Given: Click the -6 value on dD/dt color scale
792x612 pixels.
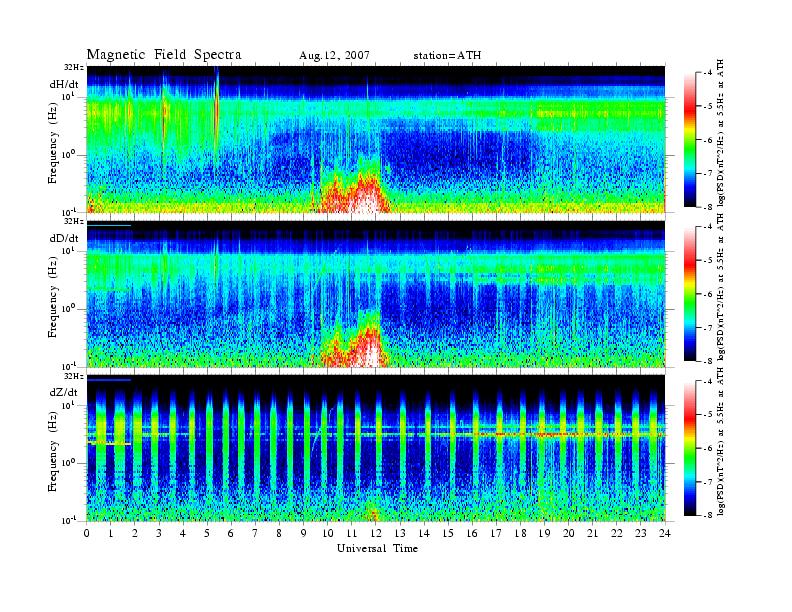Looking at the screenshot, I should coord(707,294).
